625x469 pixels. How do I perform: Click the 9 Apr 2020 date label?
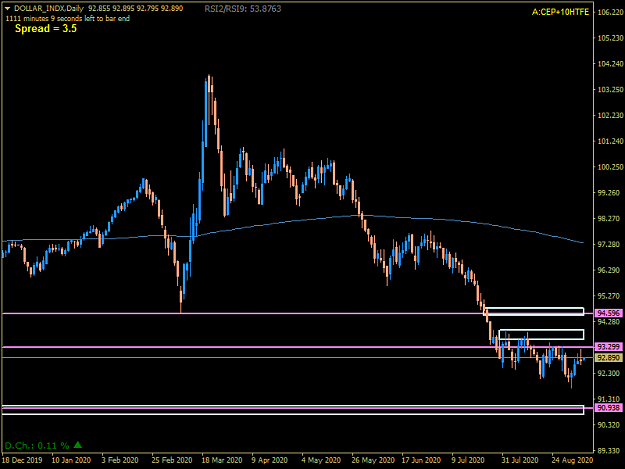tap(269, 460)
